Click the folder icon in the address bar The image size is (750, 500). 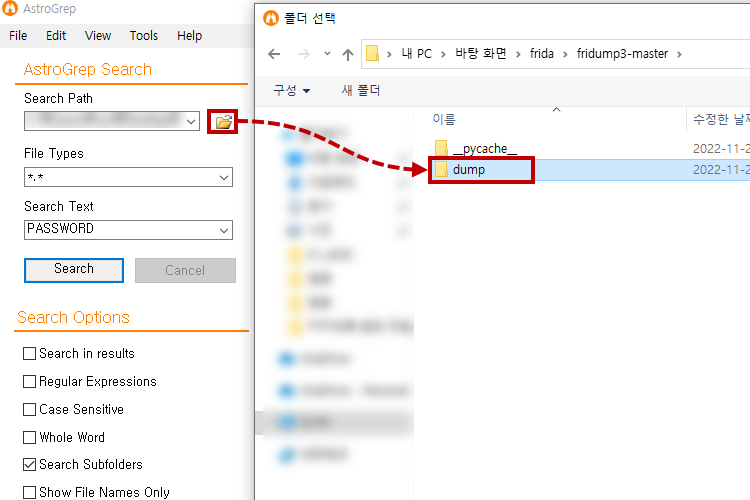pyautogui.click(x=373, y=53)
